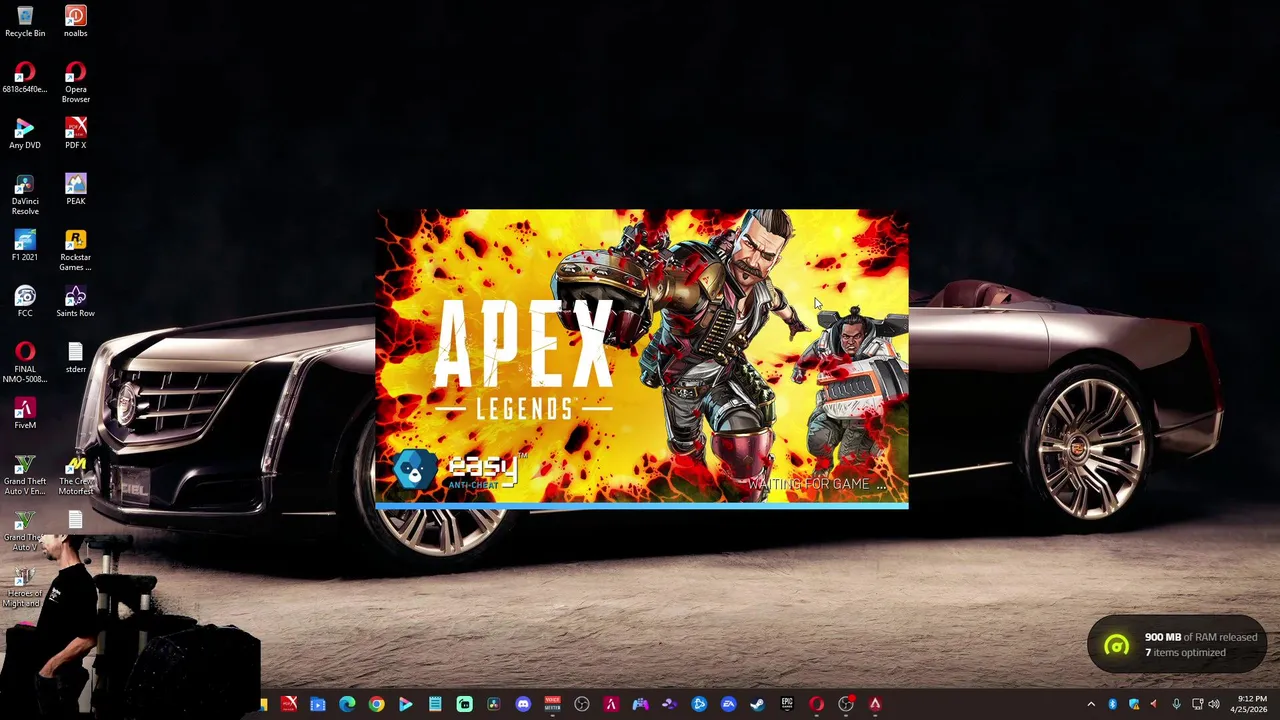
Task: Open the Notepad taskbar icon
Action: coord(435,704)
